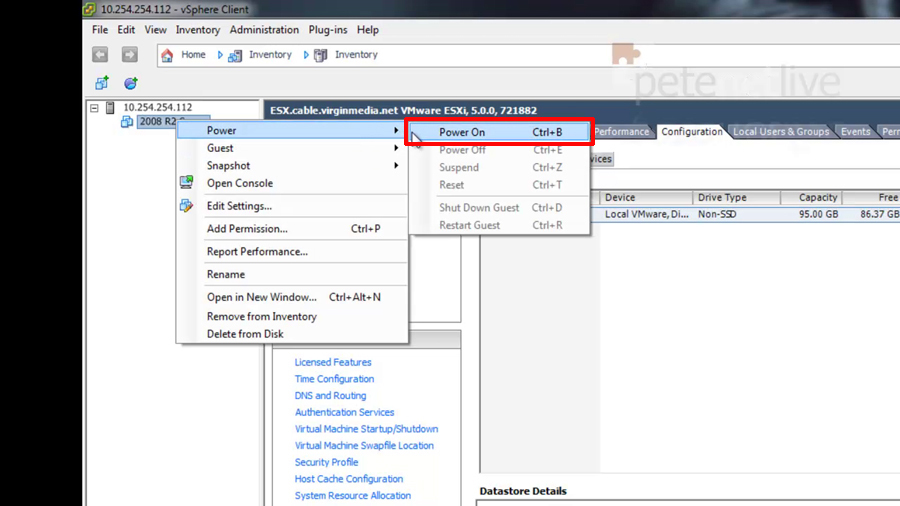Viewport: 900px width, 506px height.
Task: Choose Delete from Disk
Action: [292, 334]
